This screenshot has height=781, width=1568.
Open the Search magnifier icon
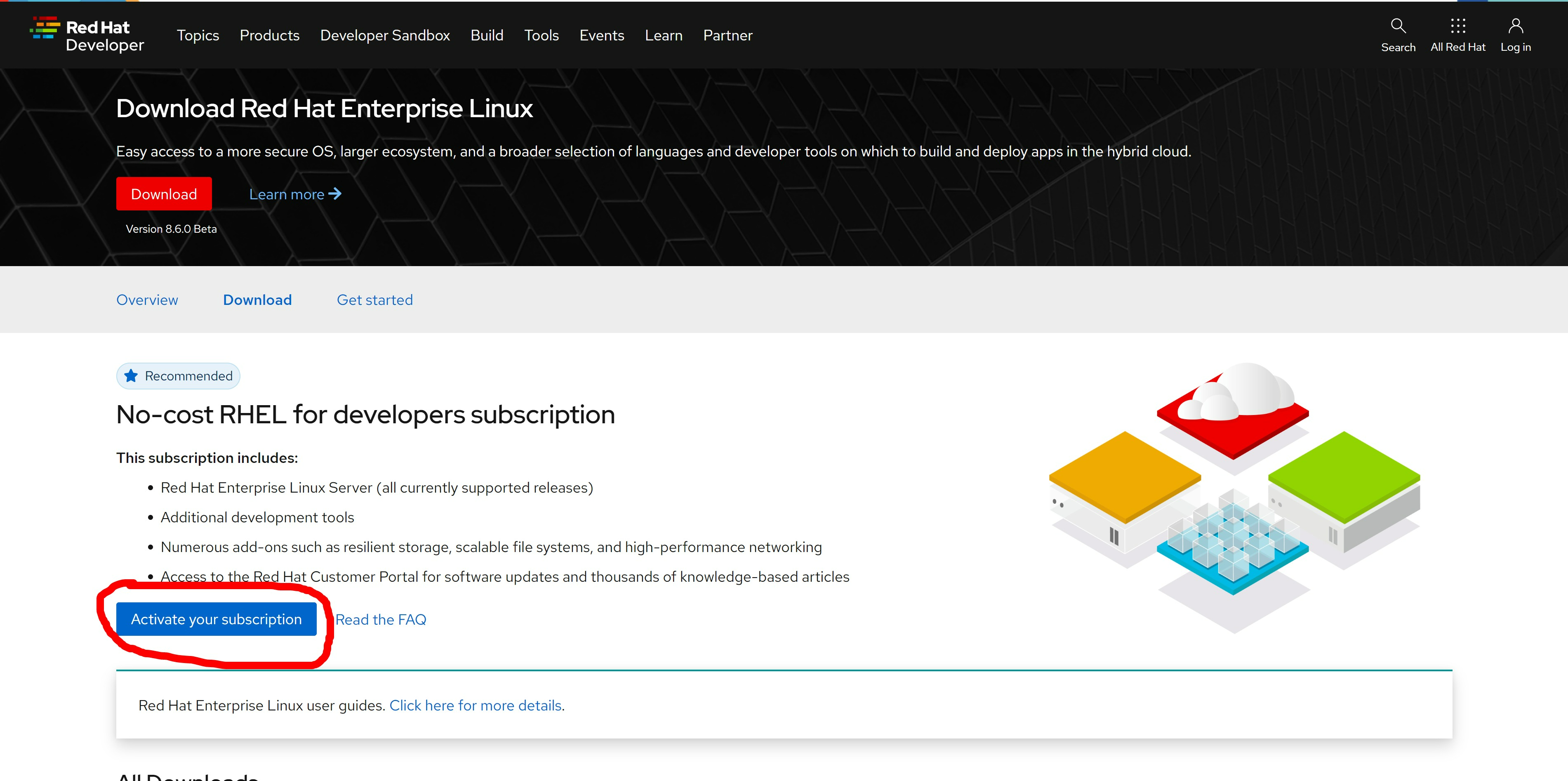click(x=1398, y=26)
